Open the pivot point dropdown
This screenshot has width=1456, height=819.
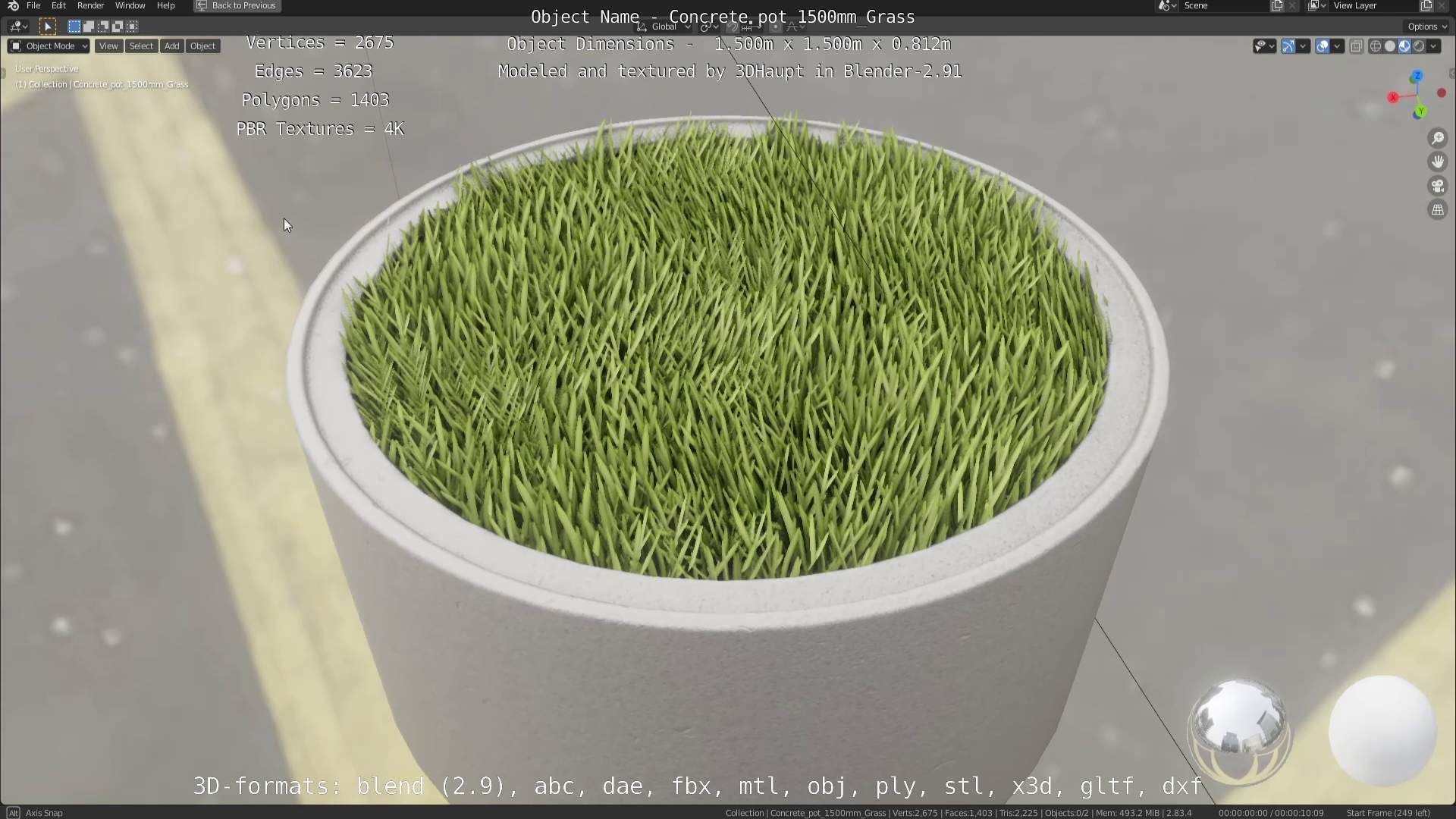[709, 27]
